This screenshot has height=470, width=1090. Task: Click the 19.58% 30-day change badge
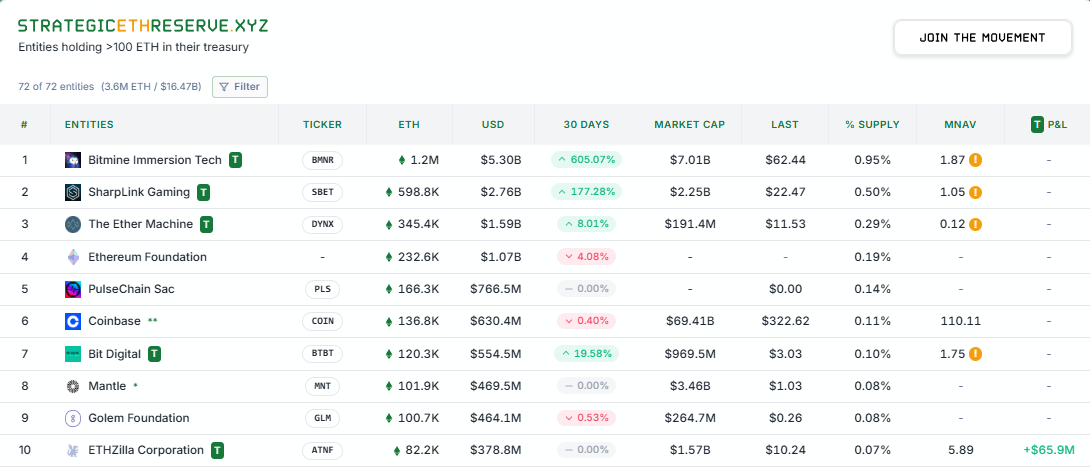point(587,354)
